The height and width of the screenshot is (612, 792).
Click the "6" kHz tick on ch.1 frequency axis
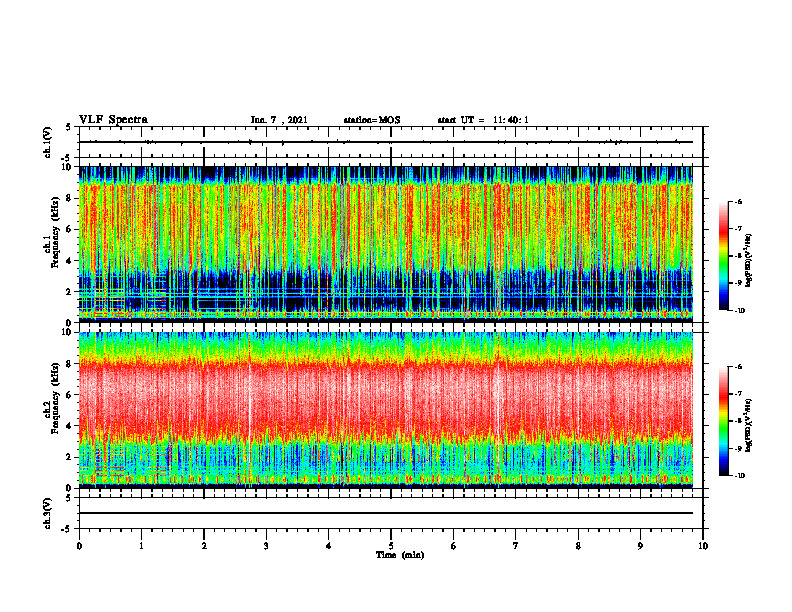pyautogui.click(x=70, y=229)
